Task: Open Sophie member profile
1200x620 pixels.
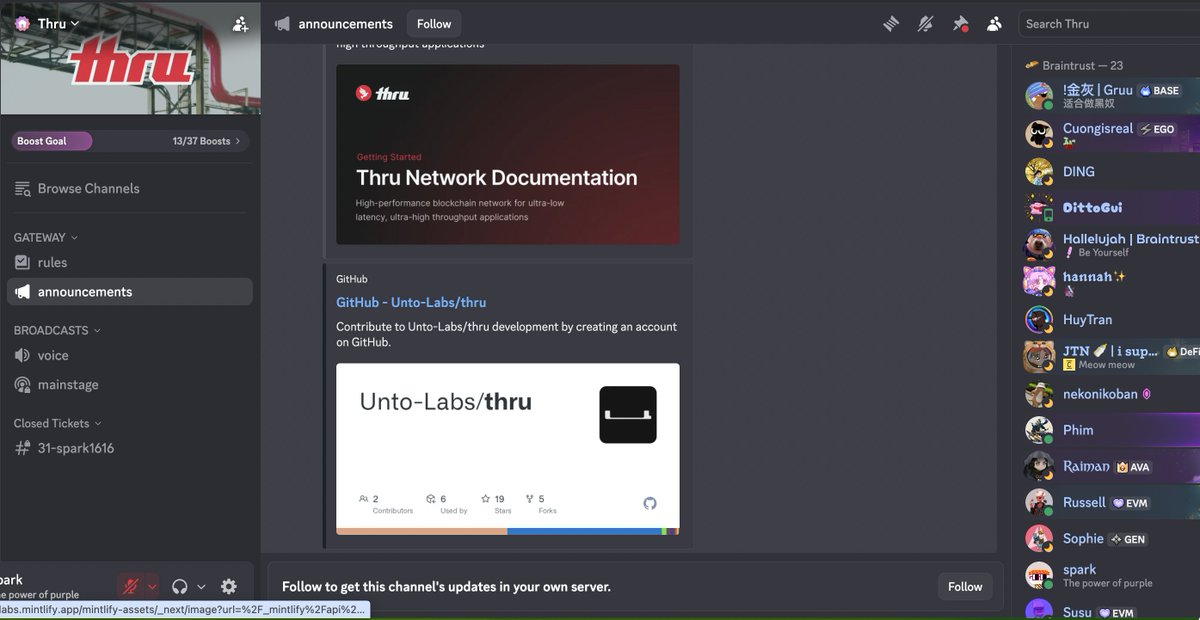Action: pyautogui.click(x=1112, y=539)
